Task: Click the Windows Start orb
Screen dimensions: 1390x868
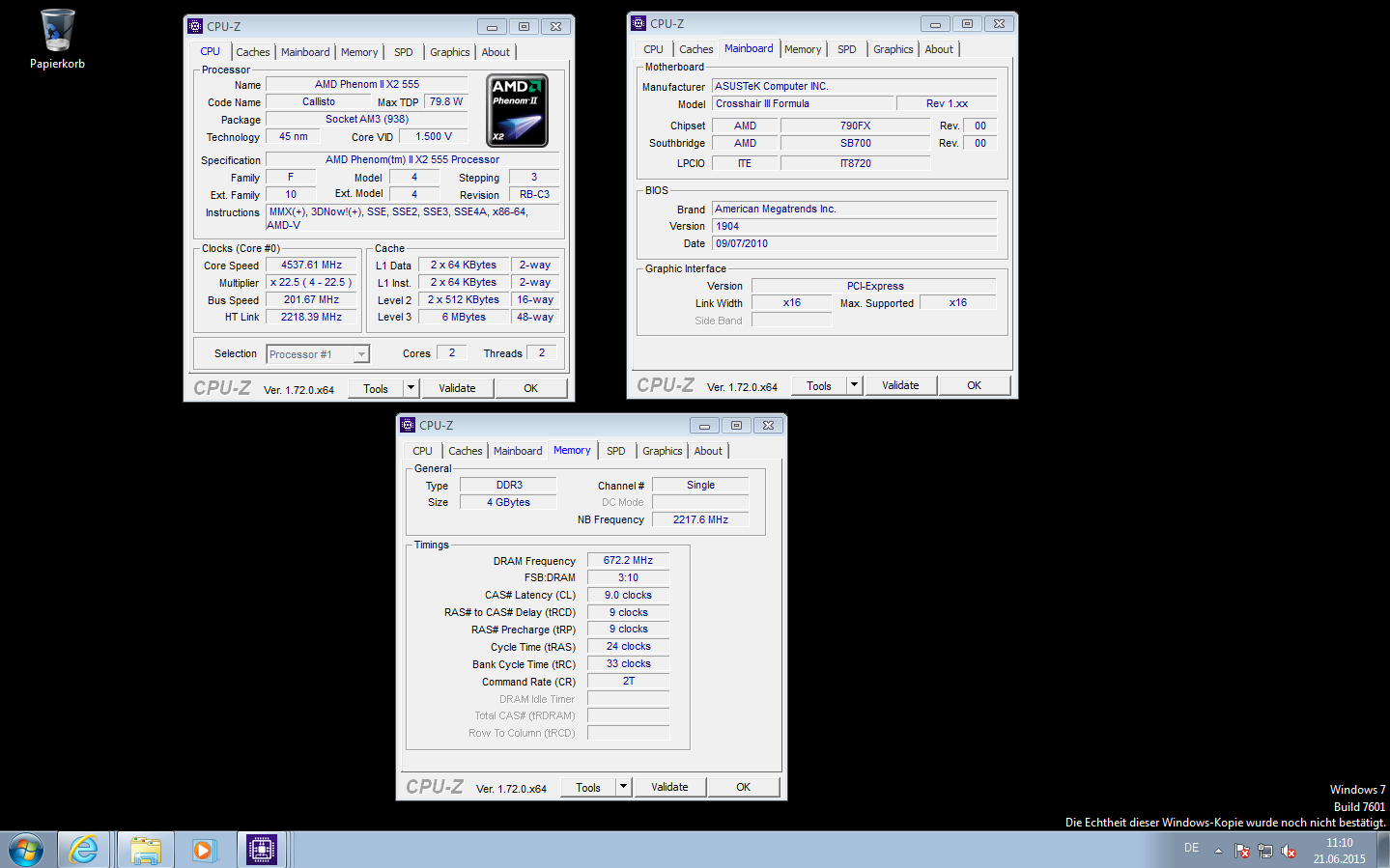Action: (26, 850)
